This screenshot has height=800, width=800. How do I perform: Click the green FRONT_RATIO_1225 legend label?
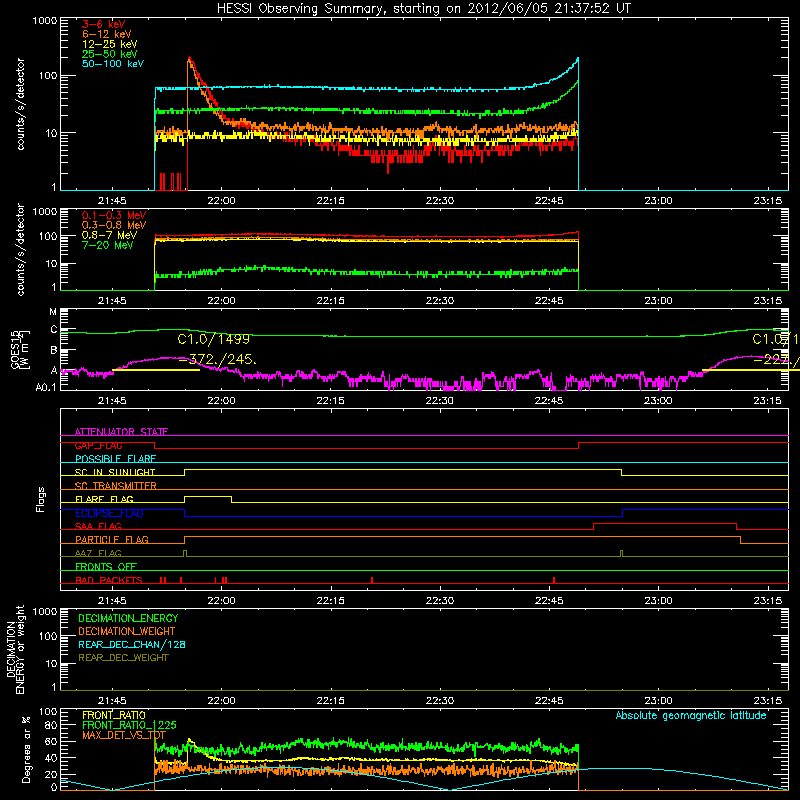(129, 725)
